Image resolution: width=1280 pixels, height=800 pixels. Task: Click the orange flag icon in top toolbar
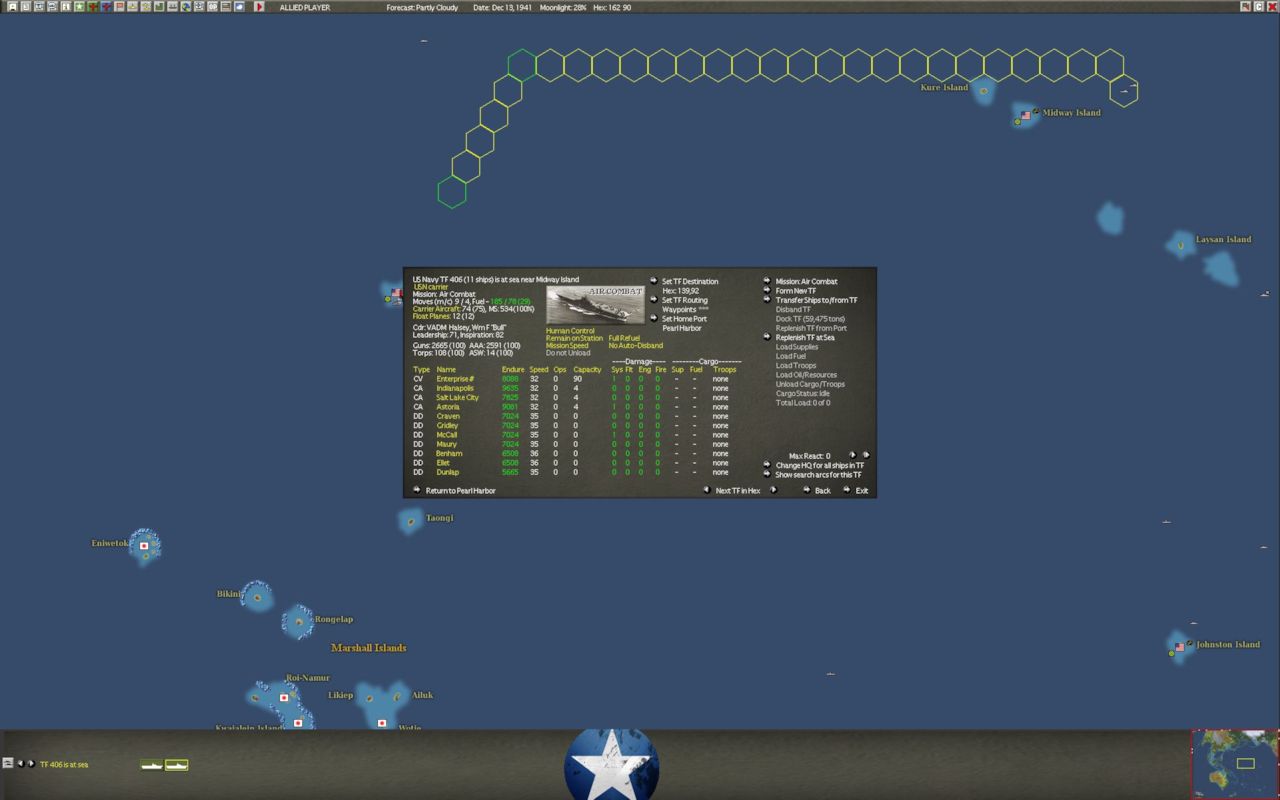point(119,7)
